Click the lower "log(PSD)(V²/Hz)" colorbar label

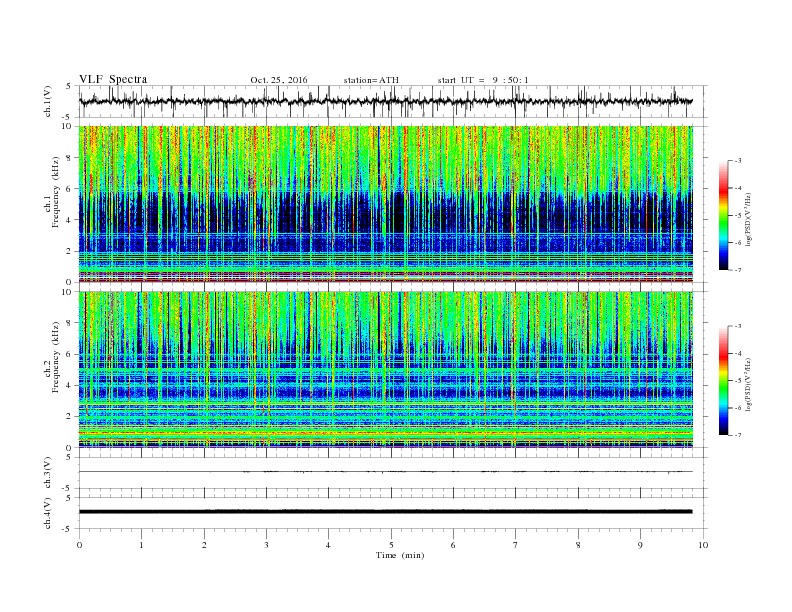tap(749, 384)
